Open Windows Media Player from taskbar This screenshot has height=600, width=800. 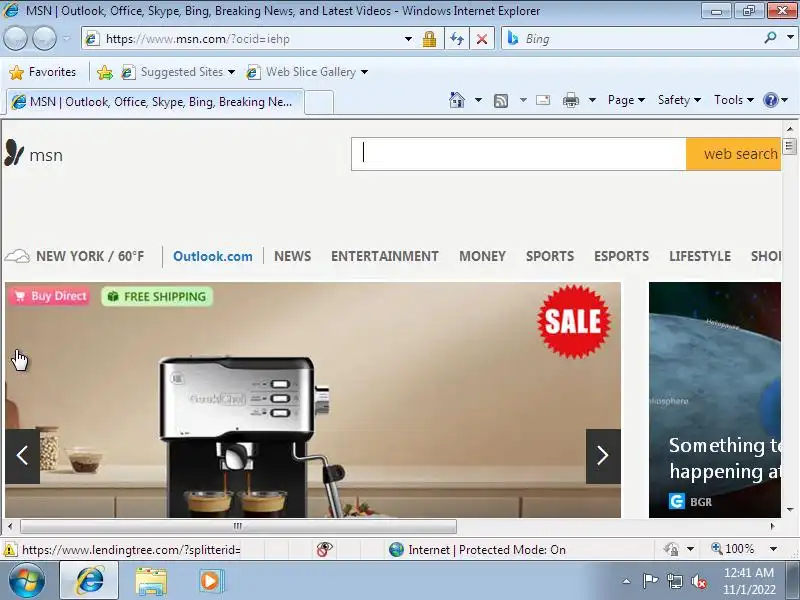210,581
